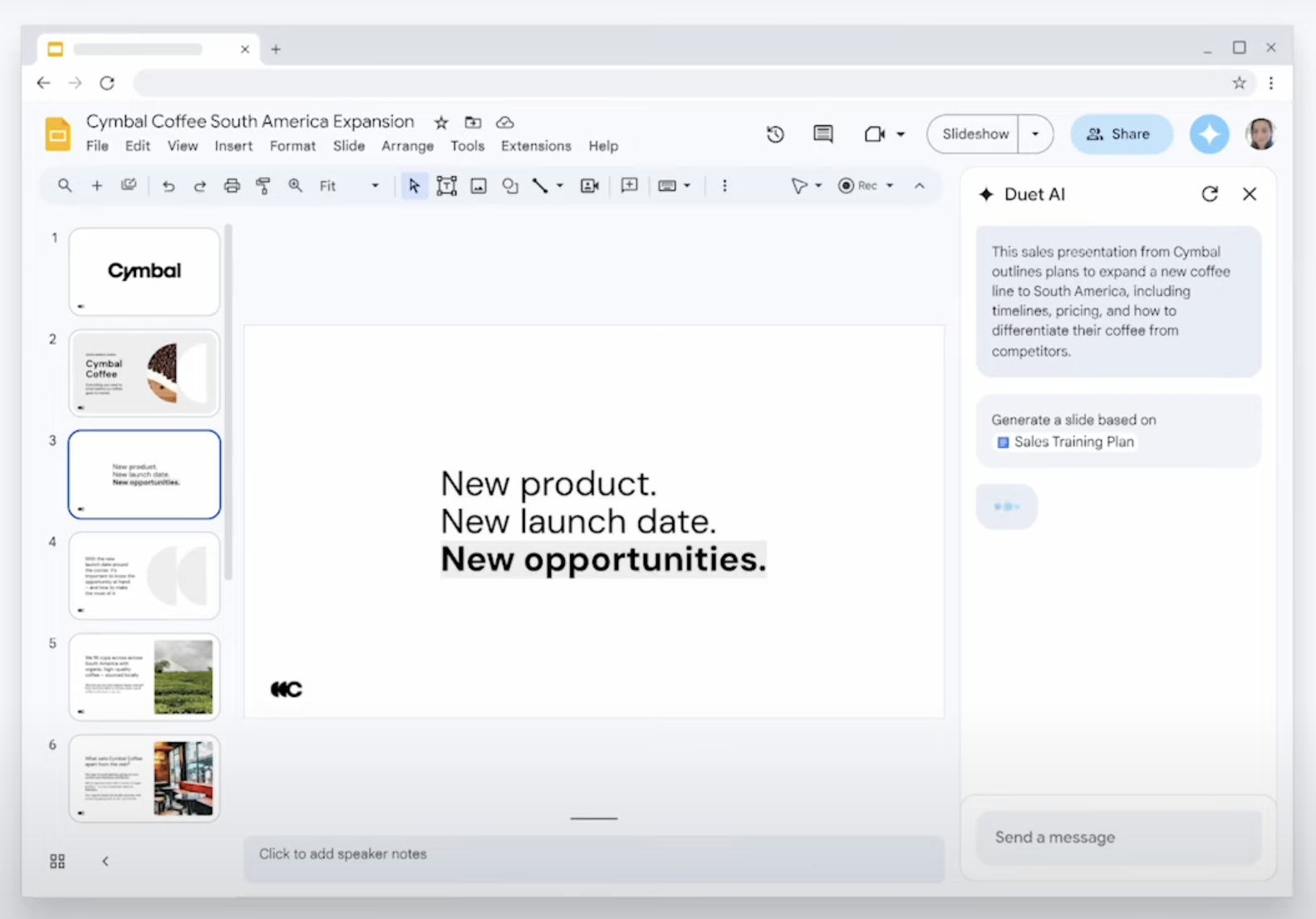Open the Insert menu

(x=233, y=146)
